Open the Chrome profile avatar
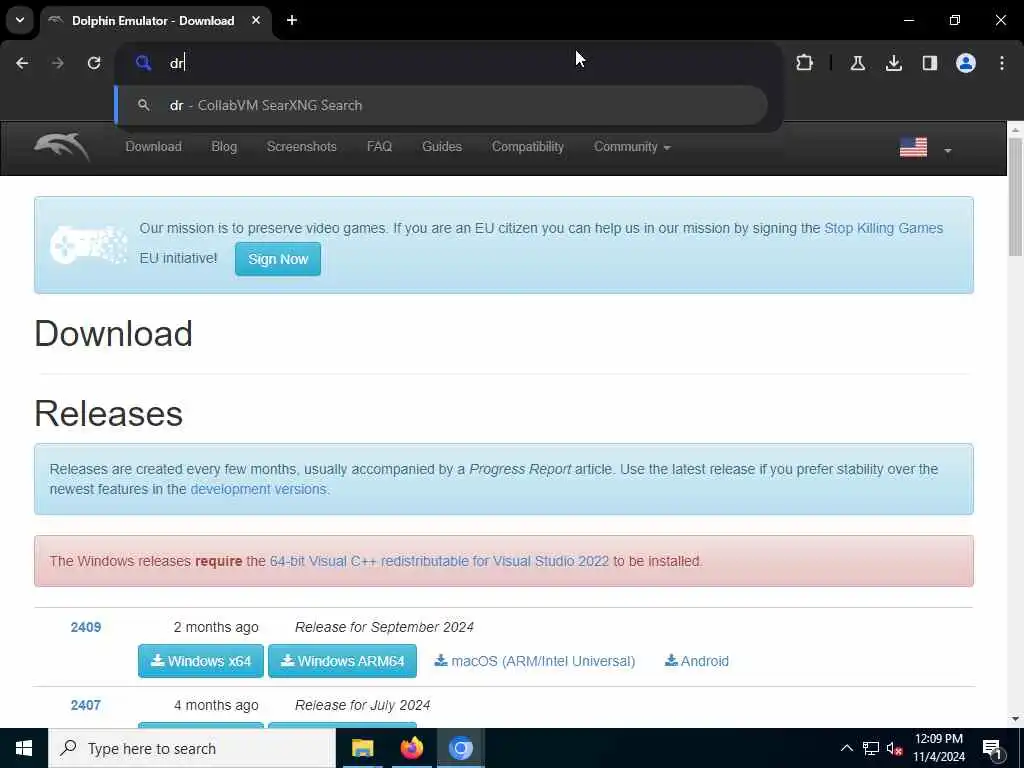 coord(966,63)
